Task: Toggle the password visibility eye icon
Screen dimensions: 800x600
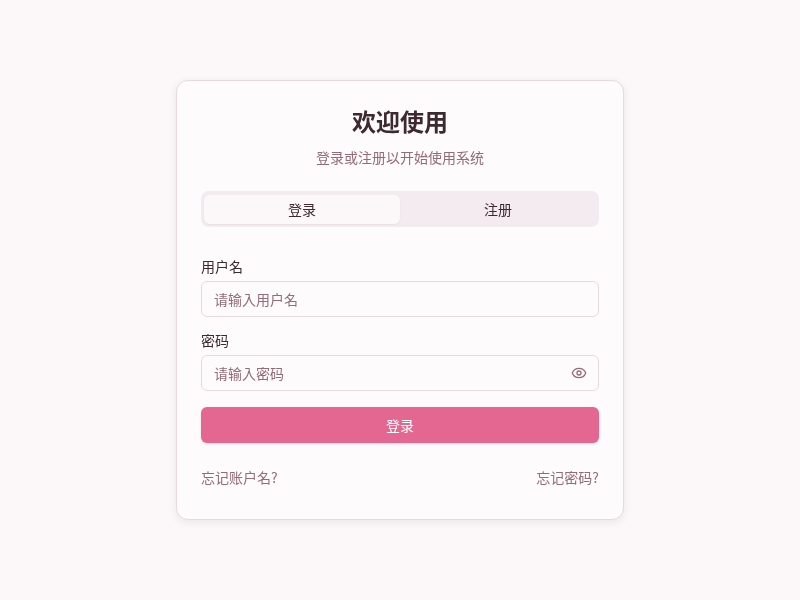Action: (578, 373)
